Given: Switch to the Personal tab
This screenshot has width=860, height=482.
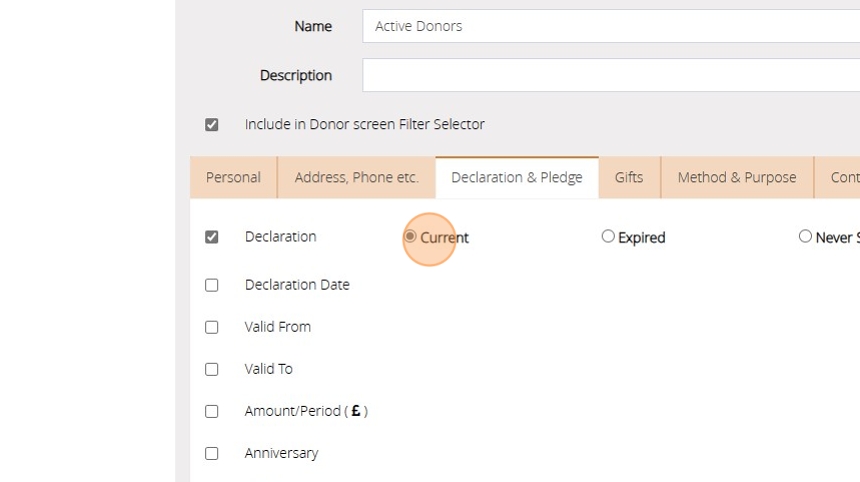Looking at the screenshot, I should [233, 178].
